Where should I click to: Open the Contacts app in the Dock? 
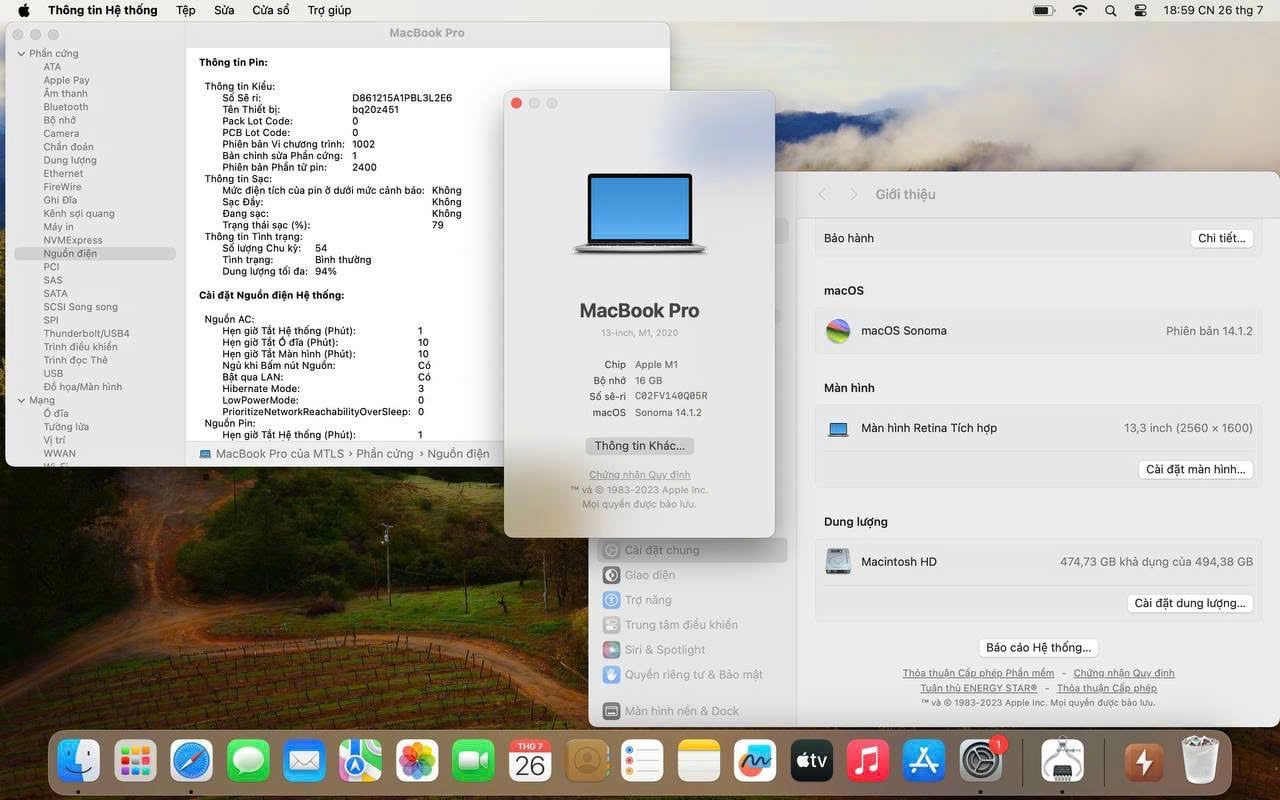tap(587, 761)
